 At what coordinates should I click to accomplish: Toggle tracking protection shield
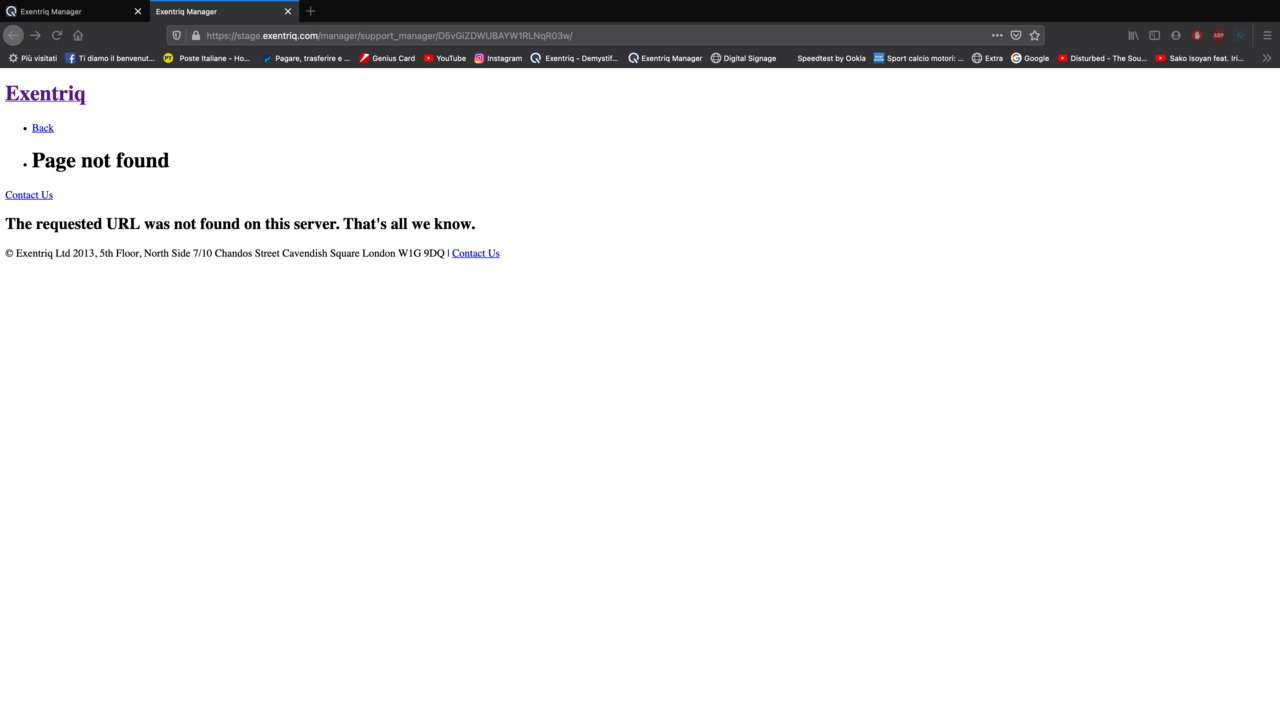click(177, 35)
